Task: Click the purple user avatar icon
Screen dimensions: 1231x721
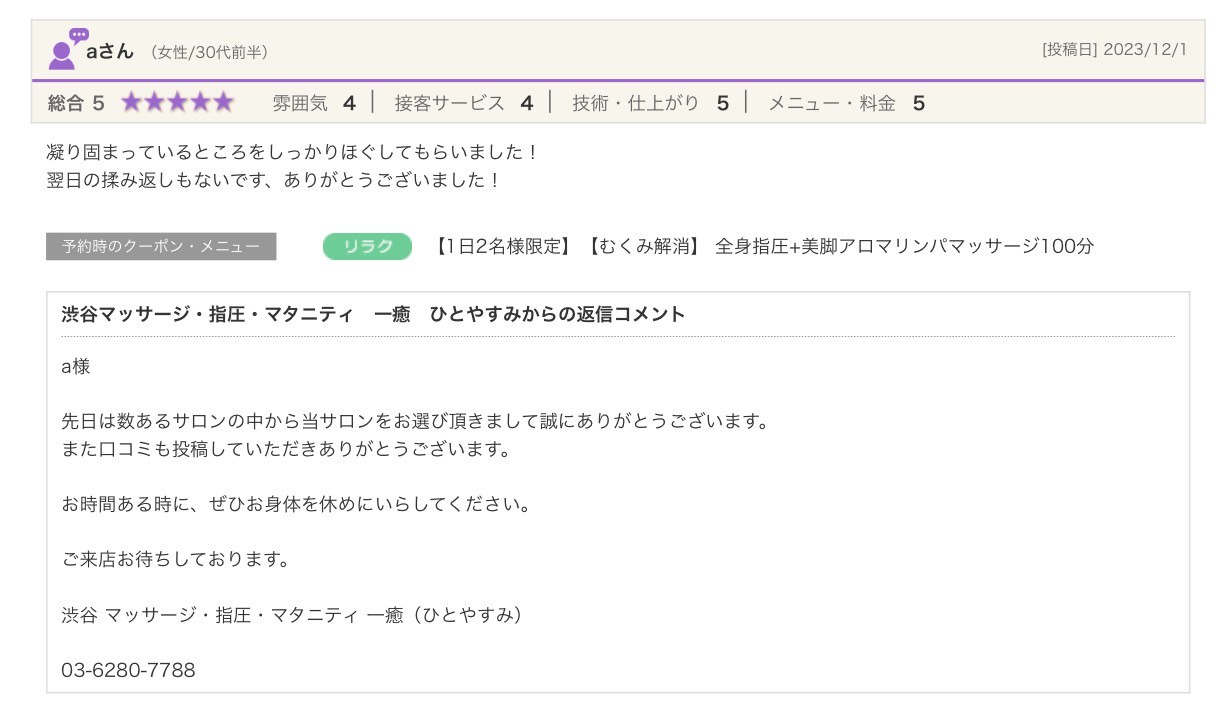Action: tap(66, 50)
